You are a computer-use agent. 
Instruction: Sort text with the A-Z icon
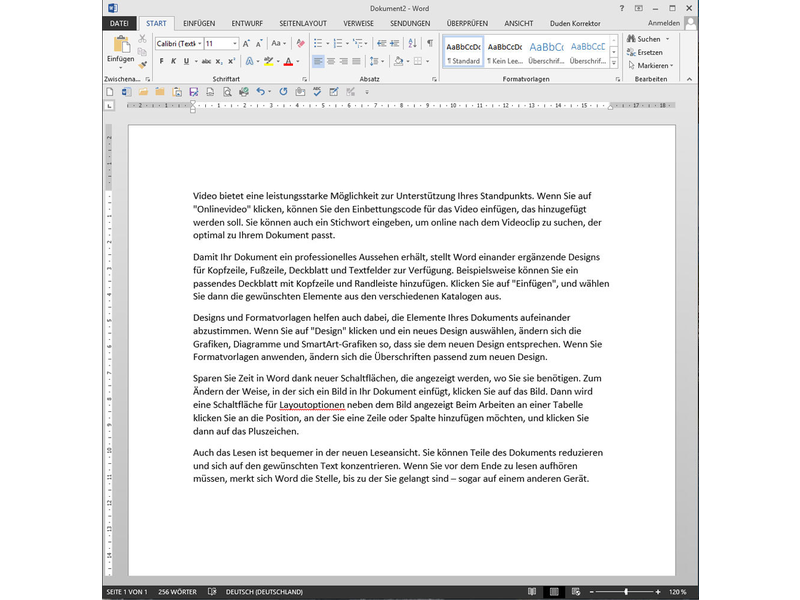pos(412,44)
